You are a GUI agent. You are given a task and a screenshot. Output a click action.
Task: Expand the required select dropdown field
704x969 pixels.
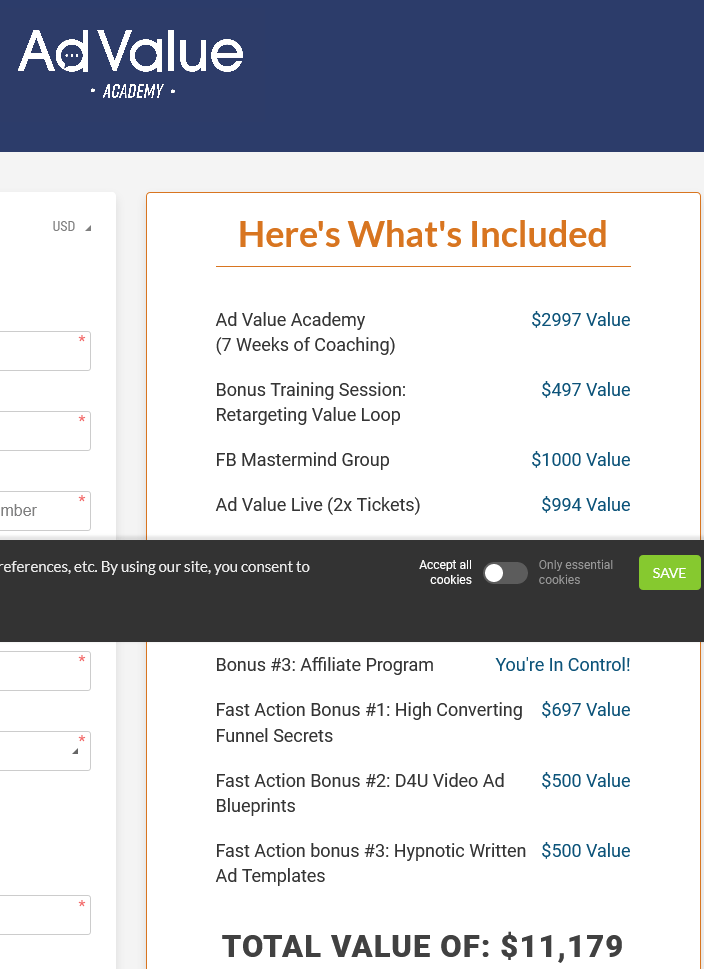click(x=45, y=751)
